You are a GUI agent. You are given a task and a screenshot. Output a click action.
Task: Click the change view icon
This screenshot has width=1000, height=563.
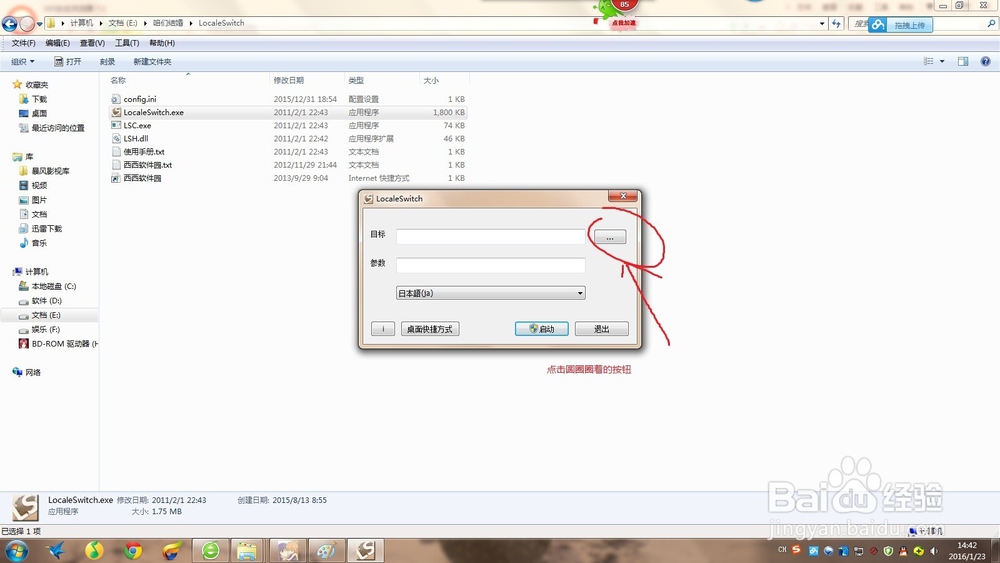point(929,61)
